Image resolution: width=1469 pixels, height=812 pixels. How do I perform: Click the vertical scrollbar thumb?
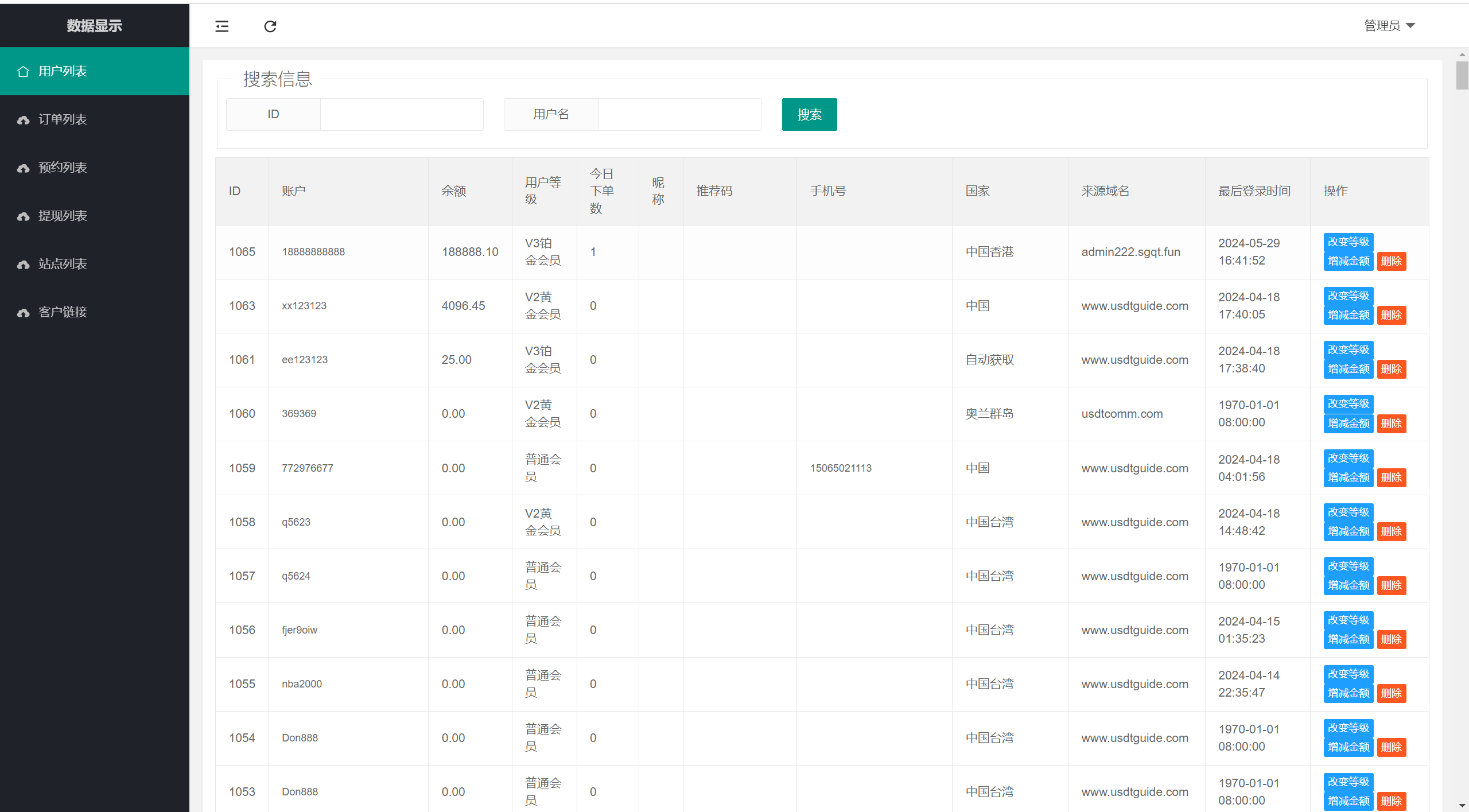(x=1462, y=76)
